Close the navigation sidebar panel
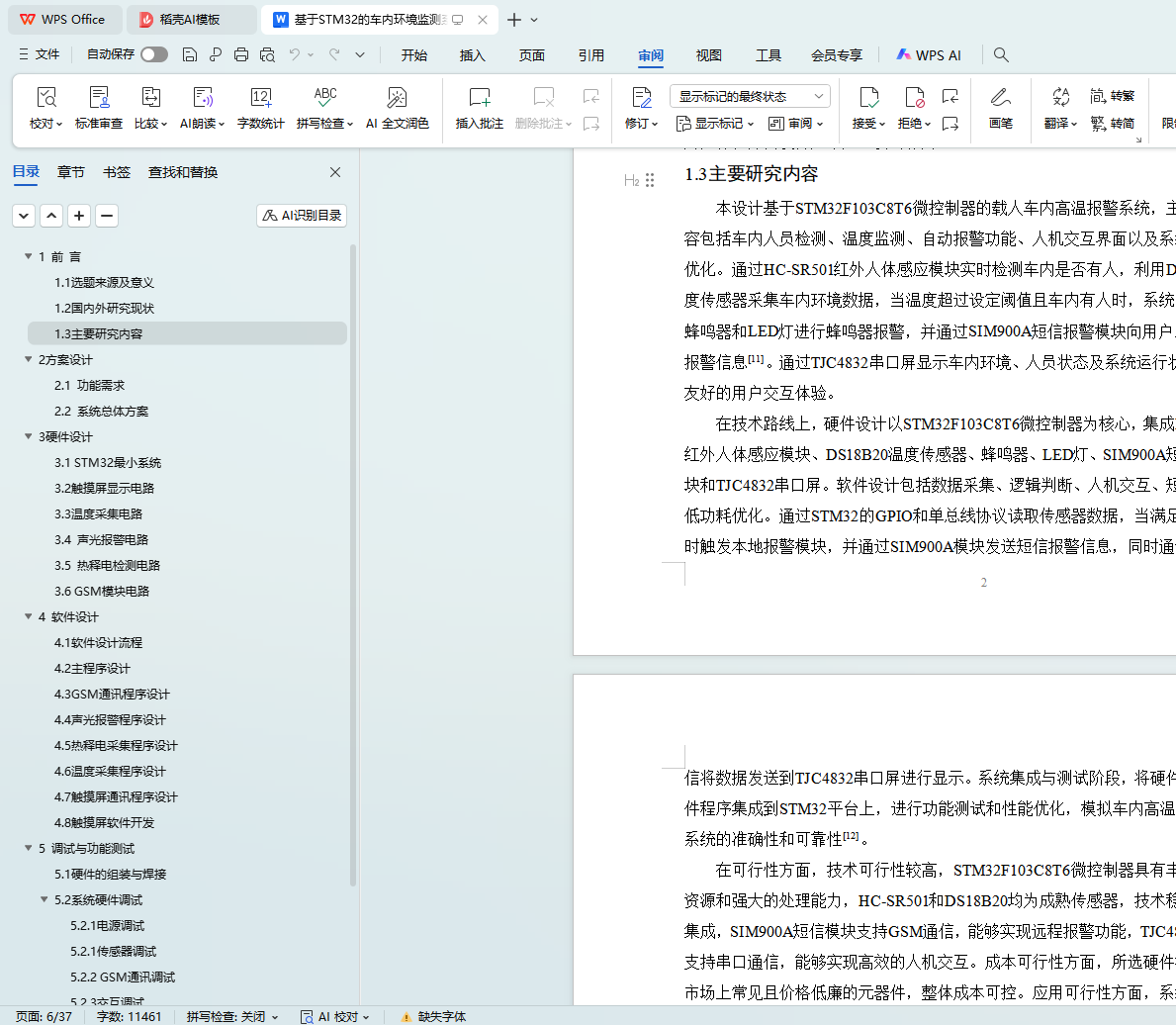The height and width of the screenshot is (1025, 1176). [335, 172]
